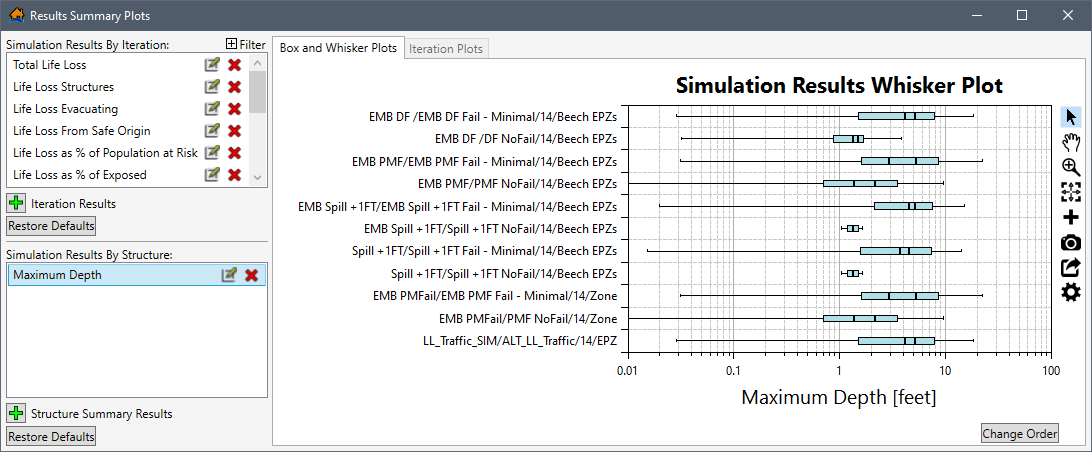Edit Life Loss as % of Exposed

212,175
